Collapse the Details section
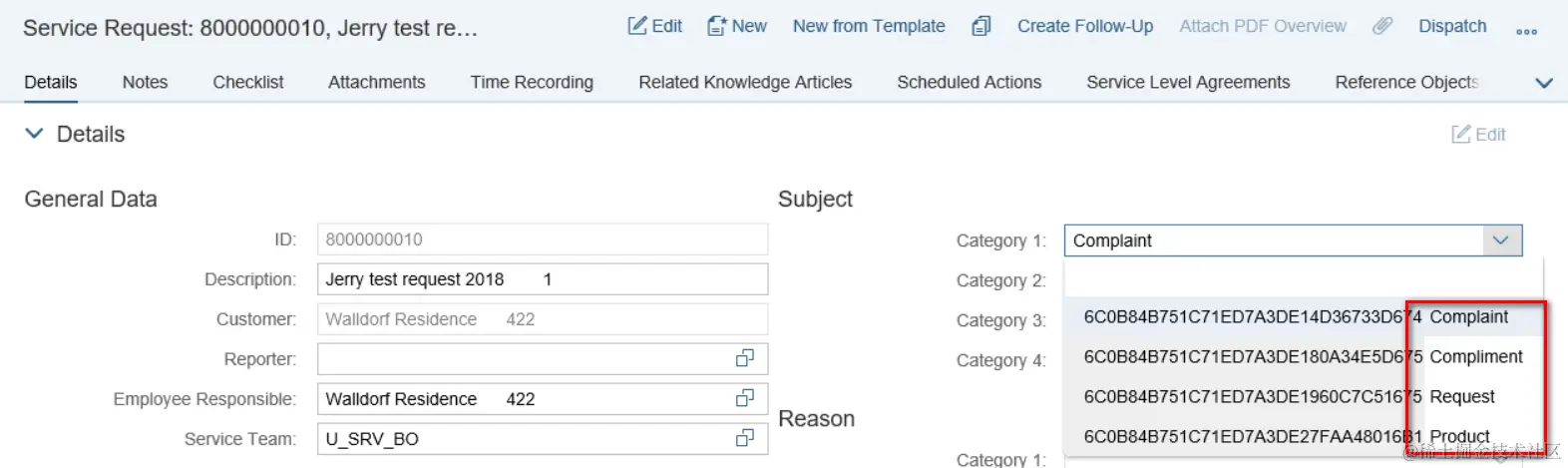 pyautogui.click(x=34, y=134)
